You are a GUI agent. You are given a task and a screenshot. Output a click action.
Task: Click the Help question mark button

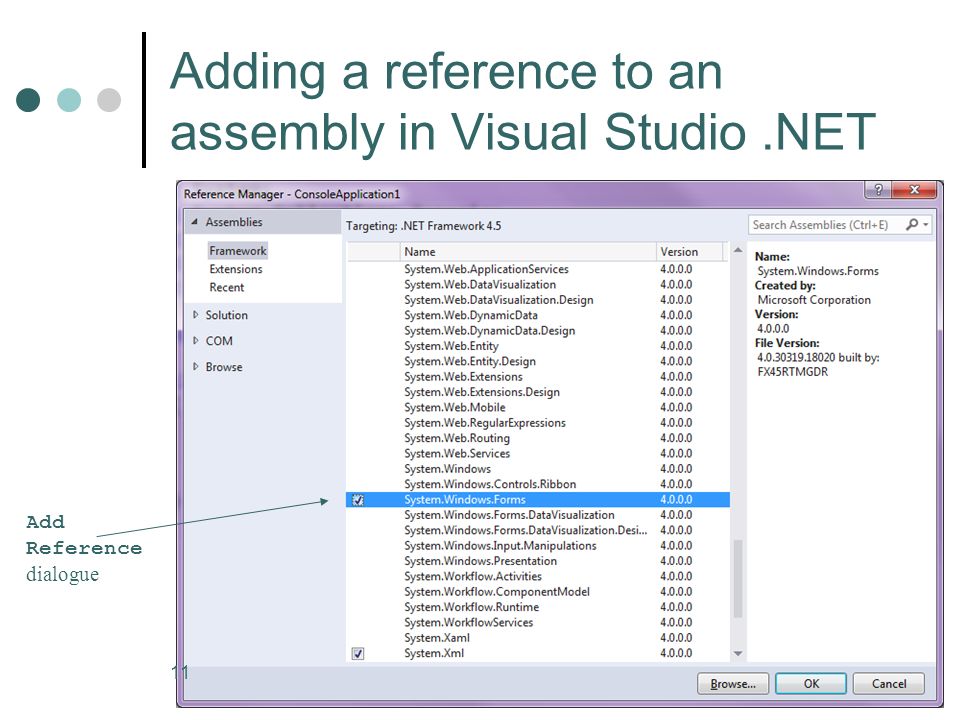coord(879,190)
